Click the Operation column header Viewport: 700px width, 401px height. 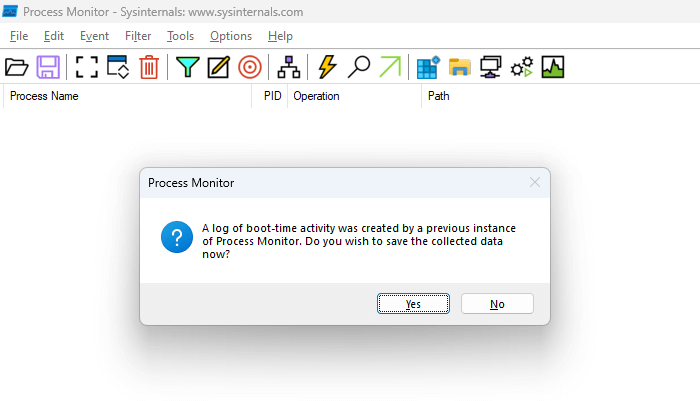click(x=354, y=96)
